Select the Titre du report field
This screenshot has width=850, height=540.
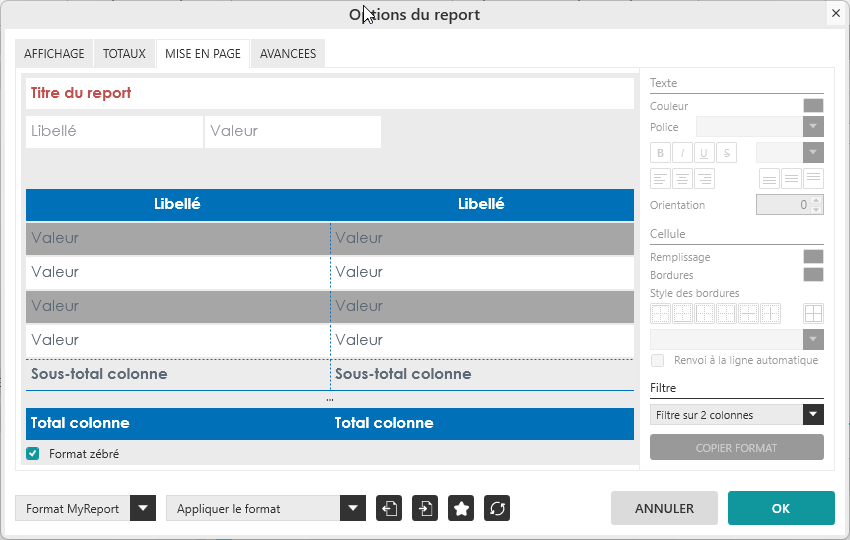coord(330,93)
